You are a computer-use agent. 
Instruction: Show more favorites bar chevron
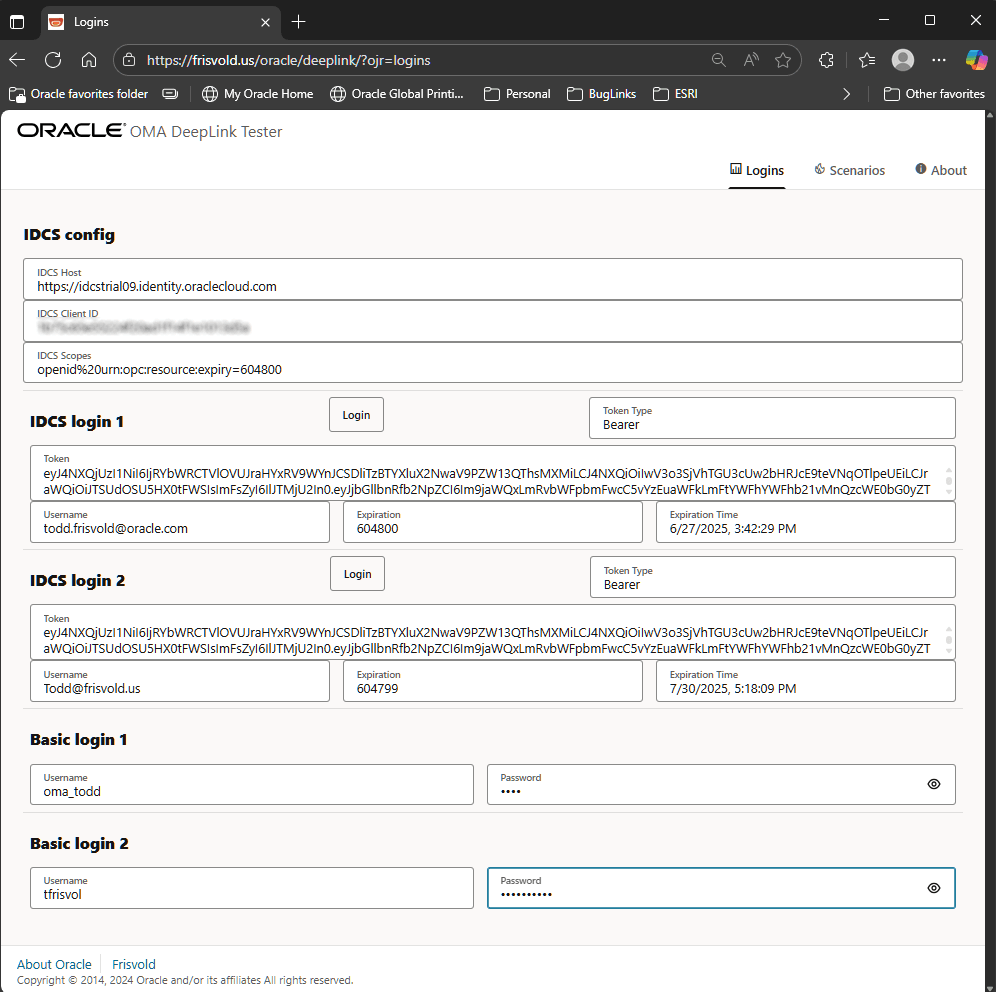[846, 94]
